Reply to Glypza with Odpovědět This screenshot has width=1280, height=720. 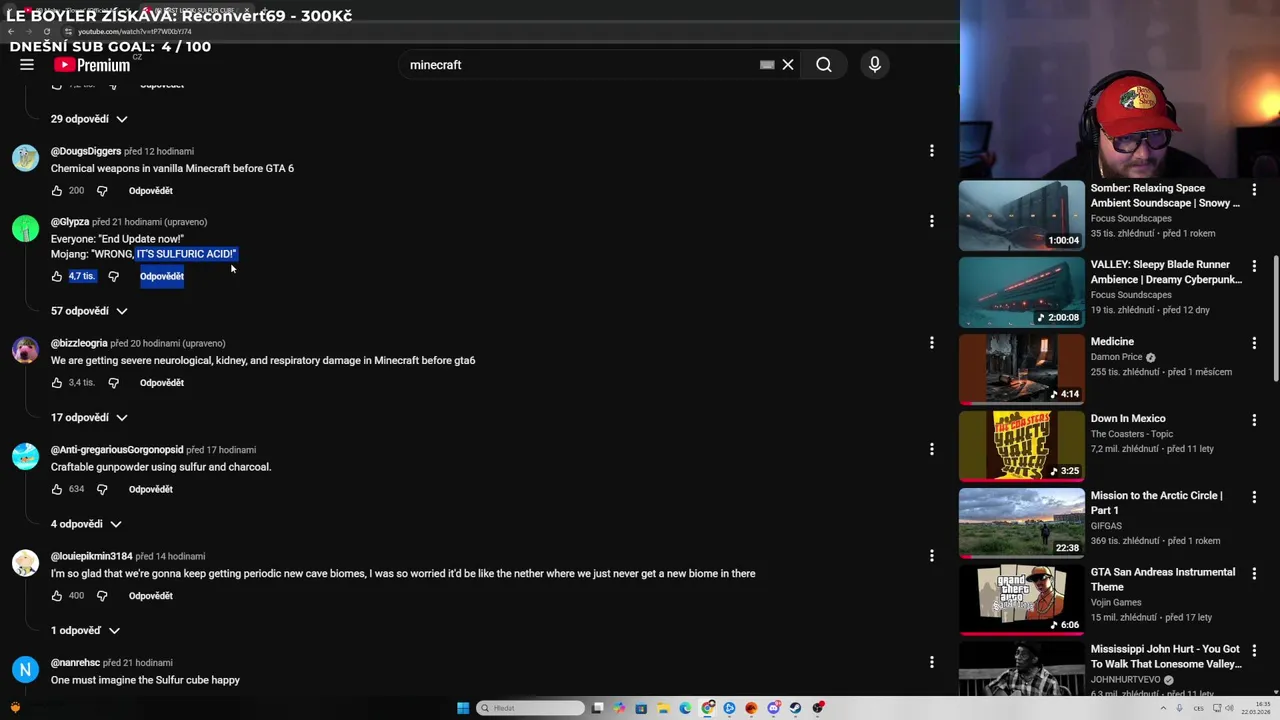[162, 276]
